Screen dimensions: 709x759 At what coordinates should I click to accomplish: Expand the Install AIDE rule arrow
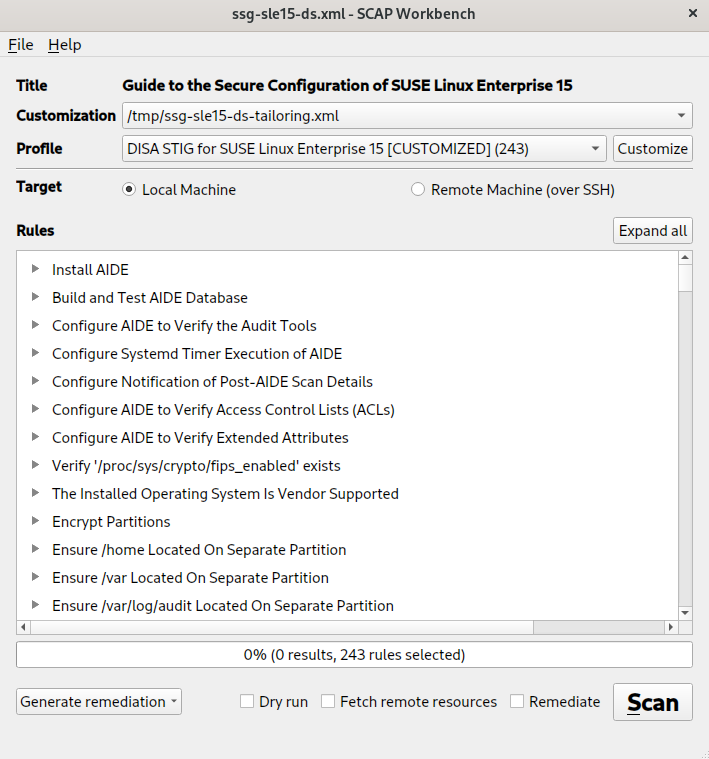coord(36,269)
